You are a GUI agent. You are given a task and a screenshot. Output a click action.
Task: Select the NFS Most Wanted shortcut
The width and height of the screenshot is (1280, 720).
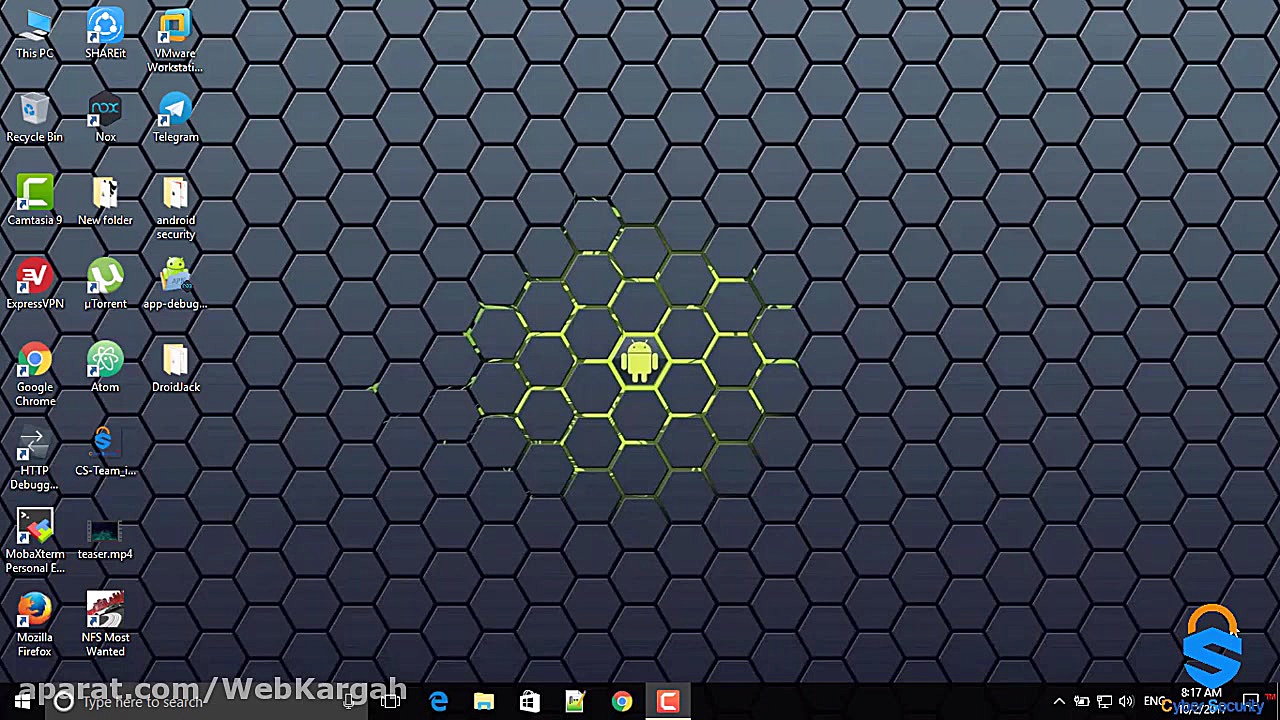coord(105,625)
